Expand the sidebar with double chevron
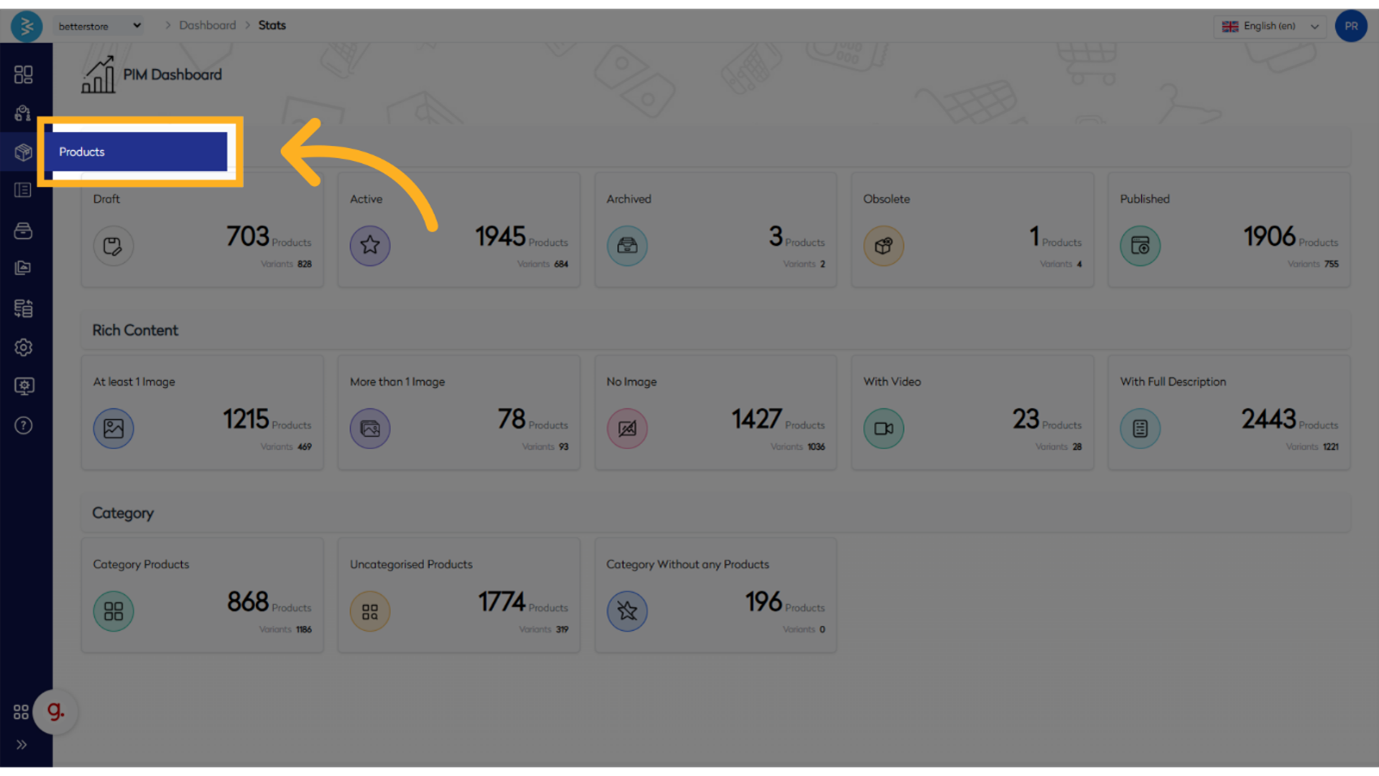Image resolution: width=1379 pixels, height=776 pixels. click(21, 745)
